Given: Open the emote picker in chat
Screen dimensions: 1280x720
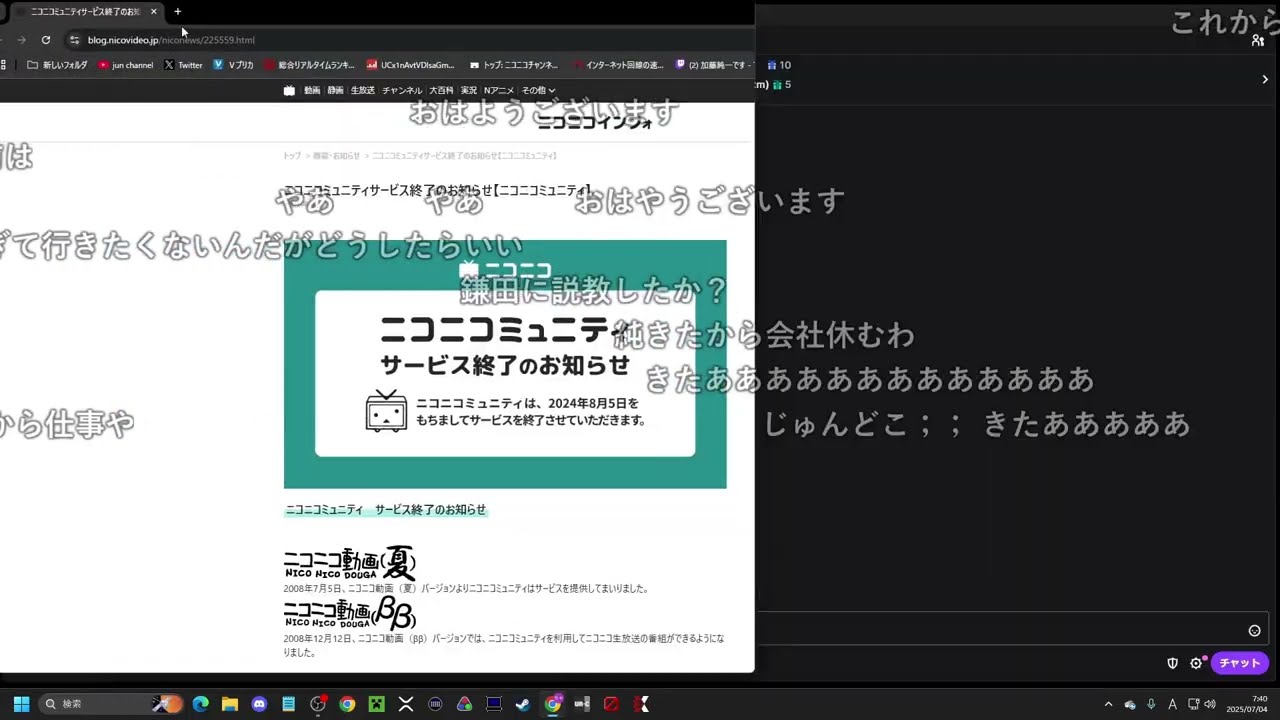Looking at the screenshot, I should coord(1254,630).
